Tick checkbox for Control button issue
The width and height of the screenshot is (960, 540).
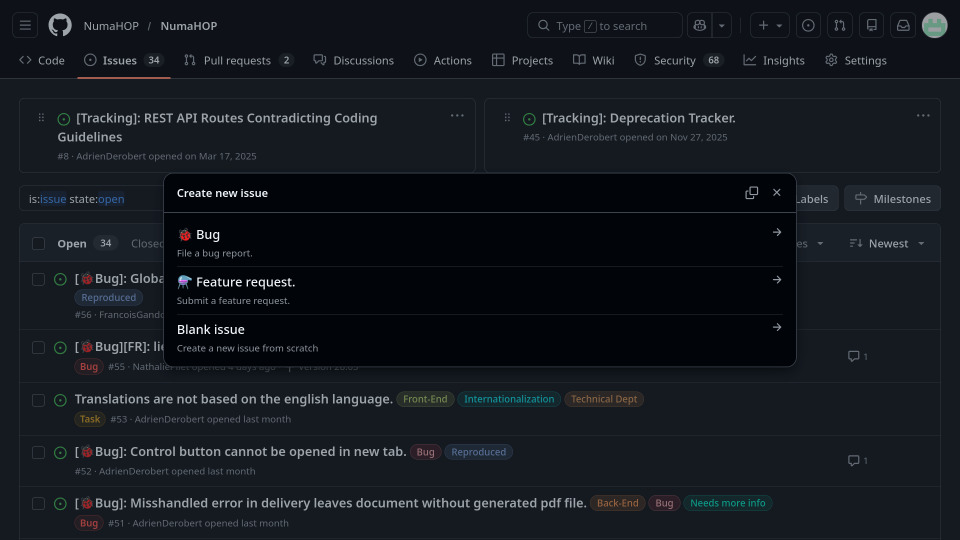click(38, 452)
